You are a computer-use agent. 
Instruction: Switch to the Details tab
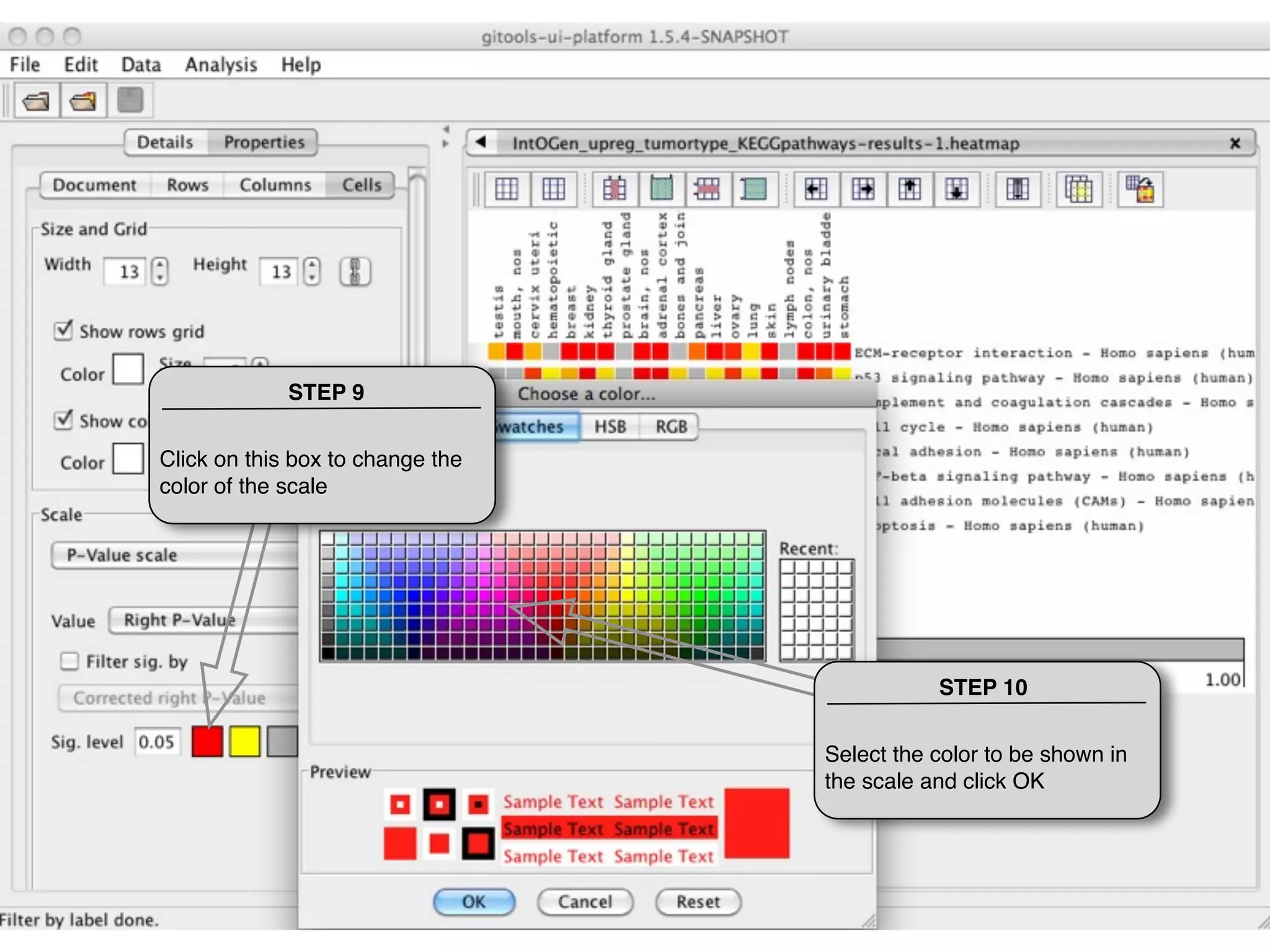click(165, 142)
